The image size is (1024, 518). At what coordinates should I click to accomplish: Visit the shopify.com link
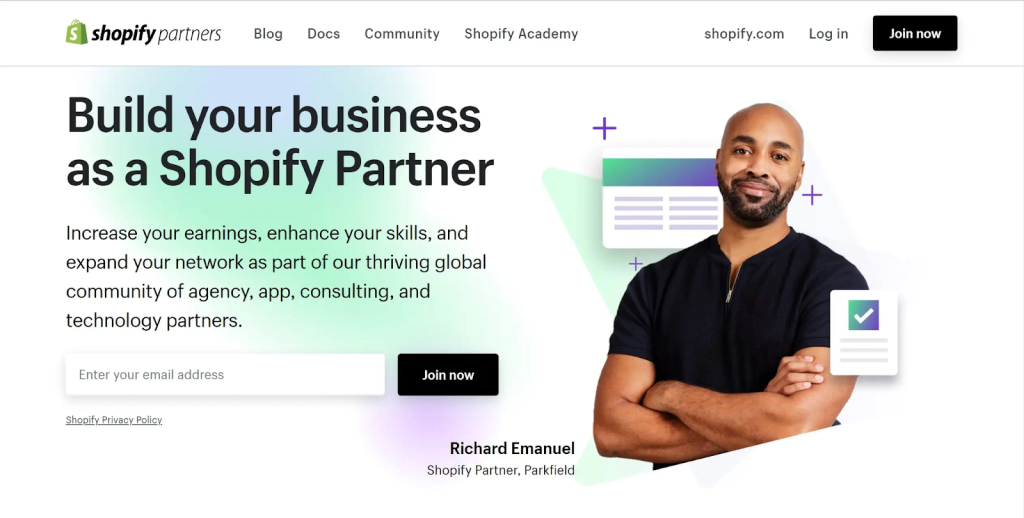(744, 33)
